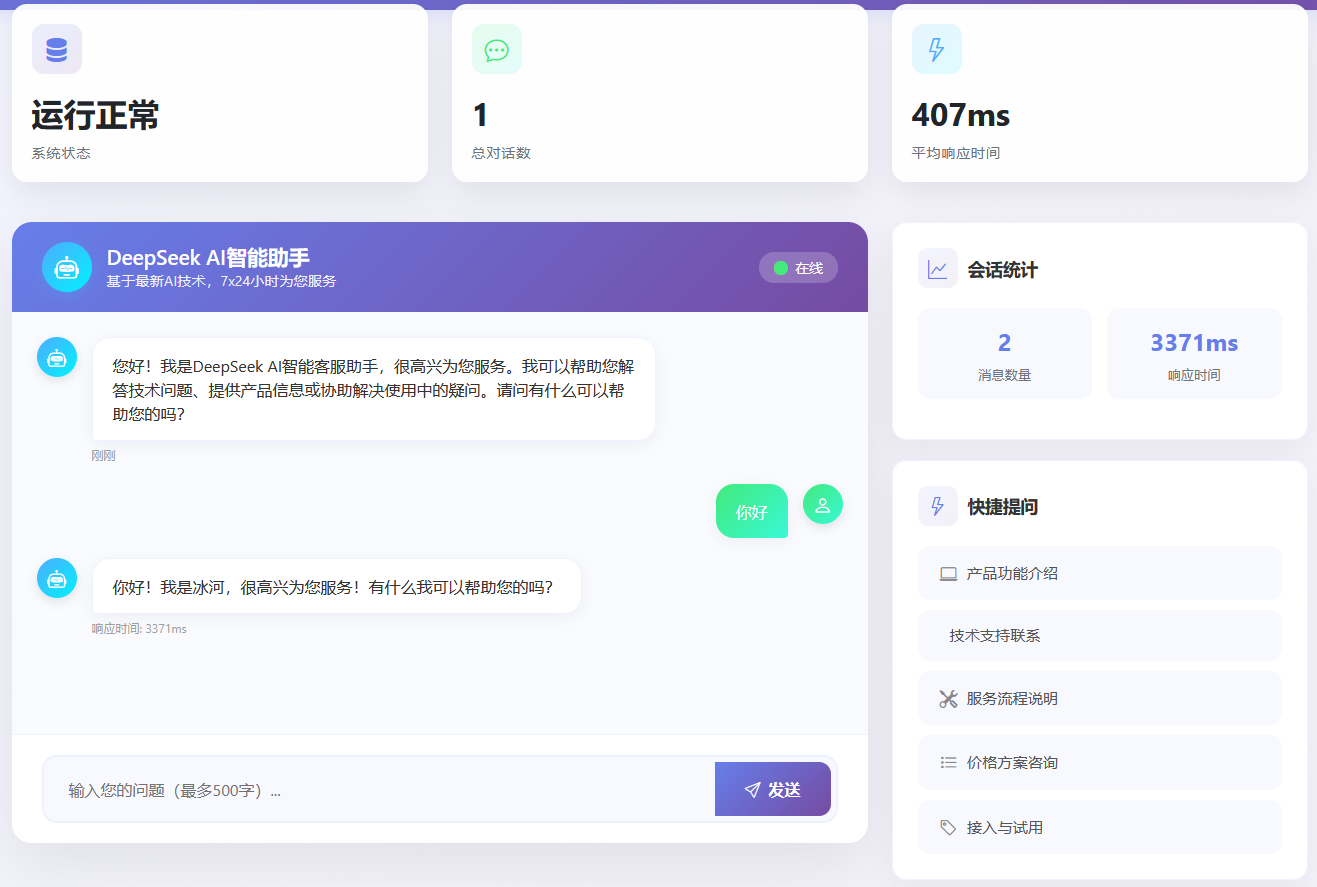Viewport: 1317px width, 887px height.
Task: Click the green user avatar icon
Action: point(823,504)
